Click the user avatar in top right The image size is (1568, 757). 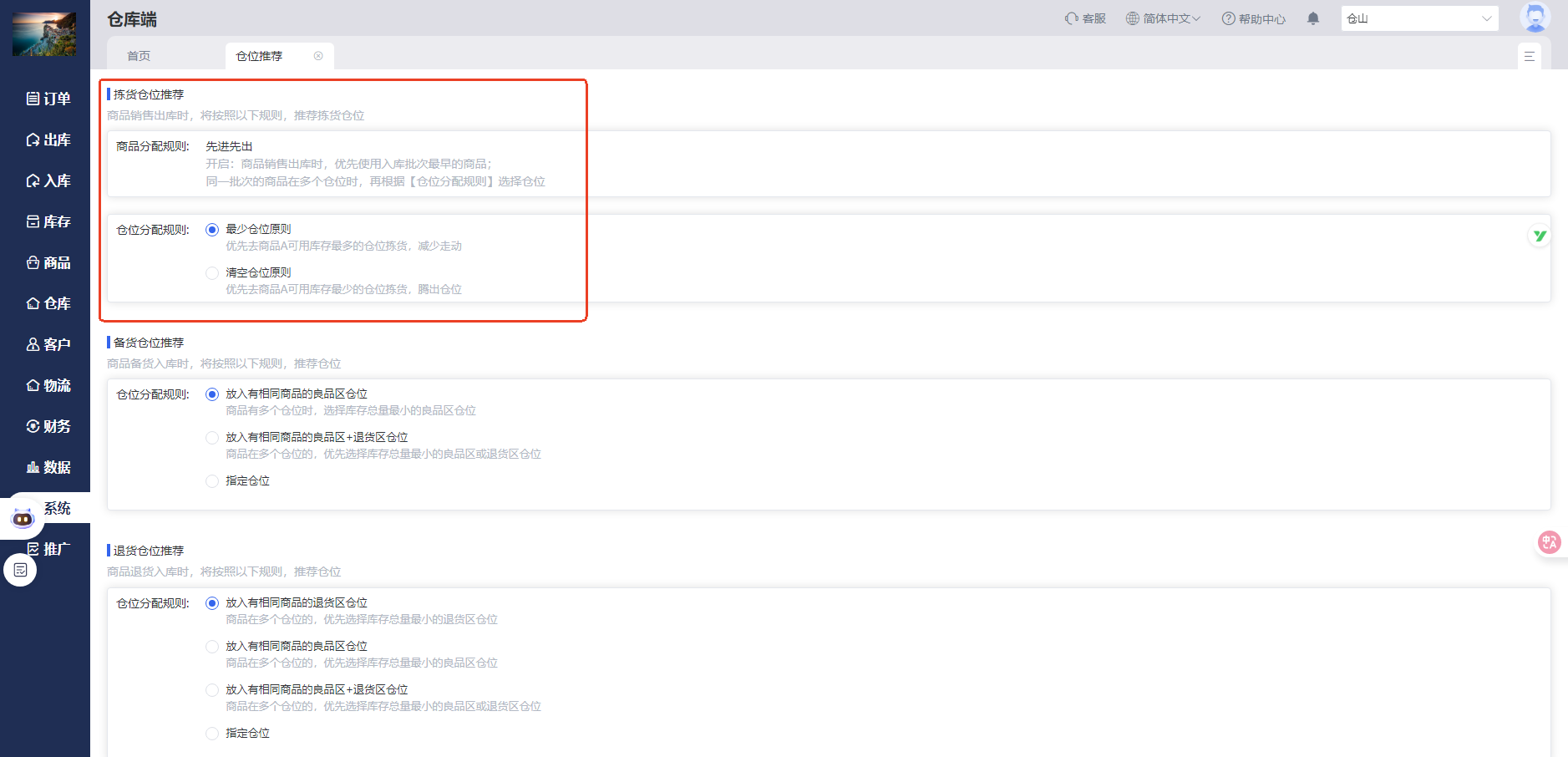[1535, 18]
